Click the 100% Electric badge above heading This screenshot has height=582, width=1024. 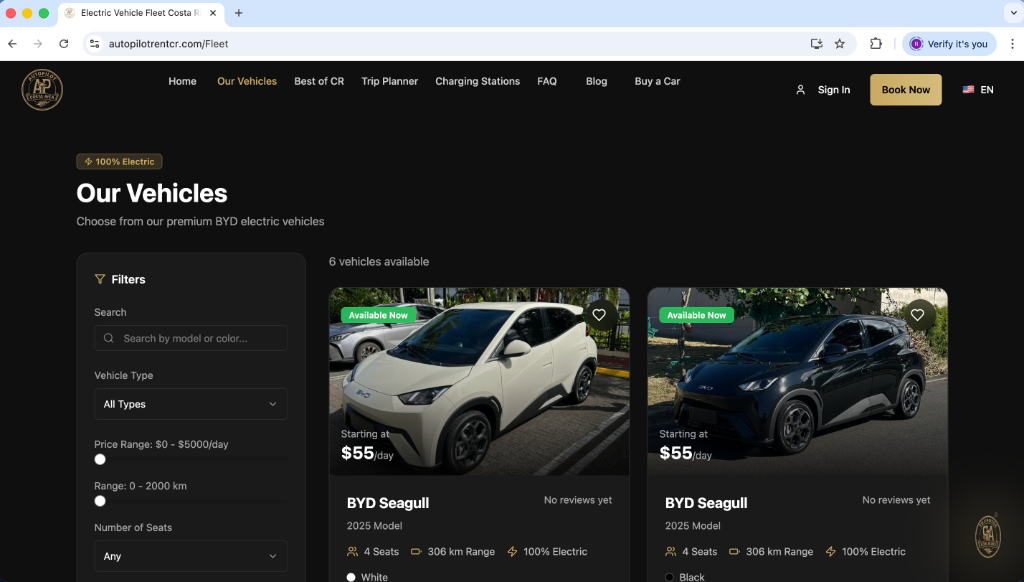pyautogui.click(x=120, y=161)
